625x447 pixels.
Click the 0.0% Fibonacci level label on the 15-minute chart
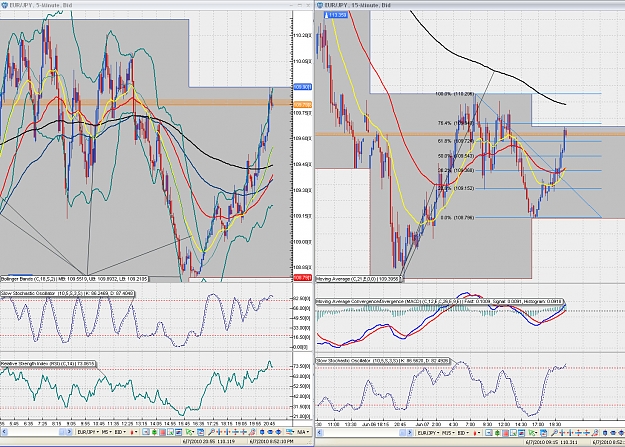pos(458,218)
